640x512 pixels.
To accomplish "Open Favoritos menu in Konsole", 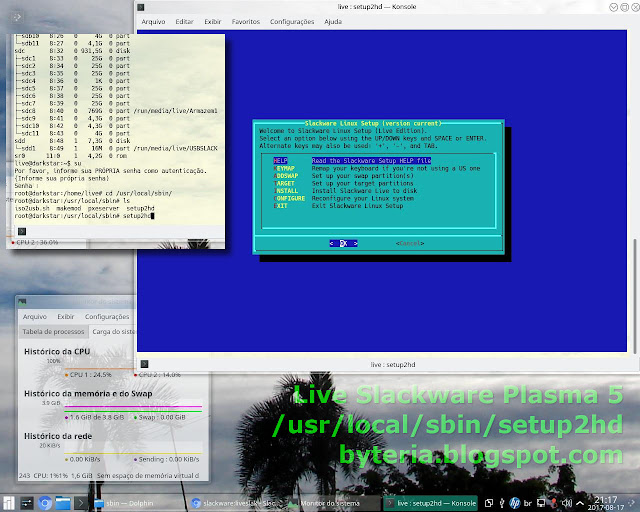I will point(246,22).
